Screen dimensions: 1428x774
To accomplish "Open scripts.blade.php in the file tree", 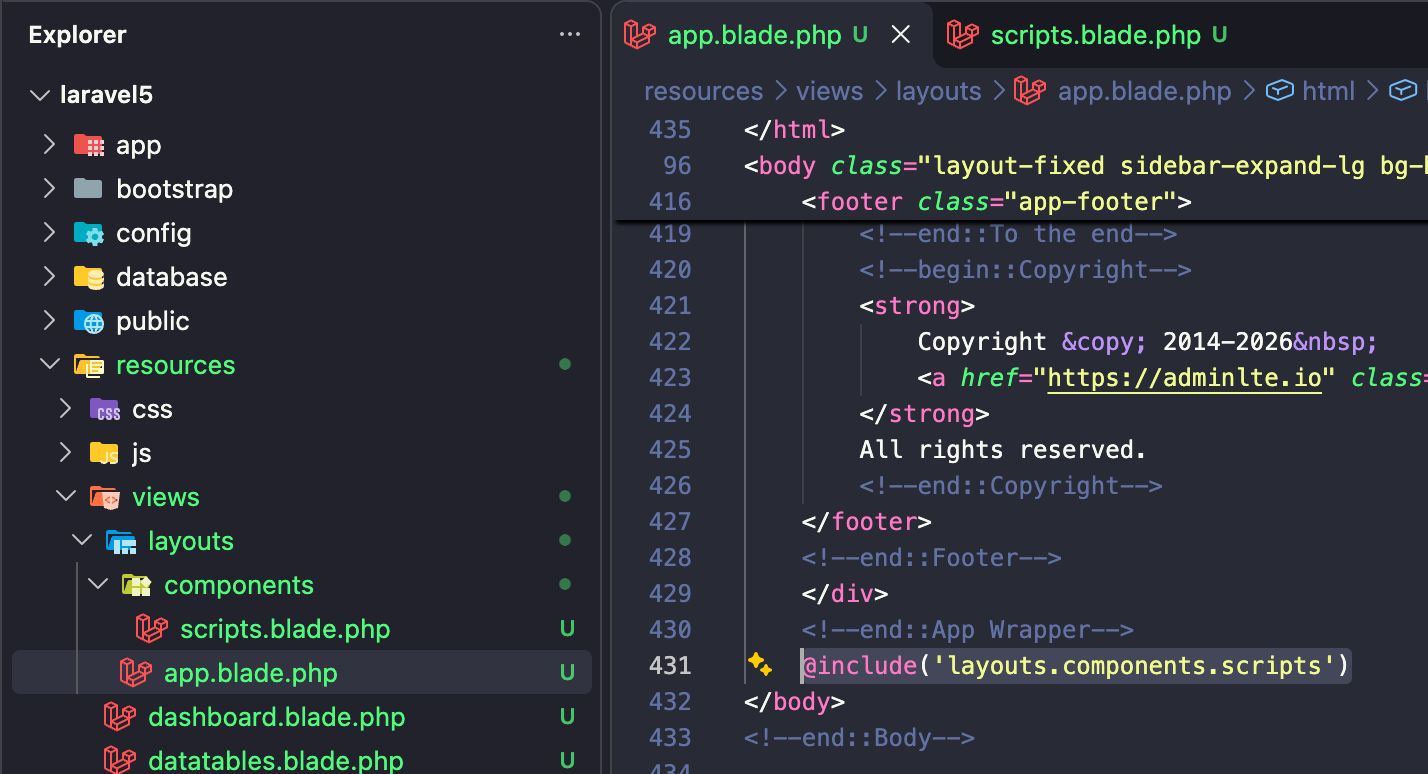I will (x=302, y=629).
